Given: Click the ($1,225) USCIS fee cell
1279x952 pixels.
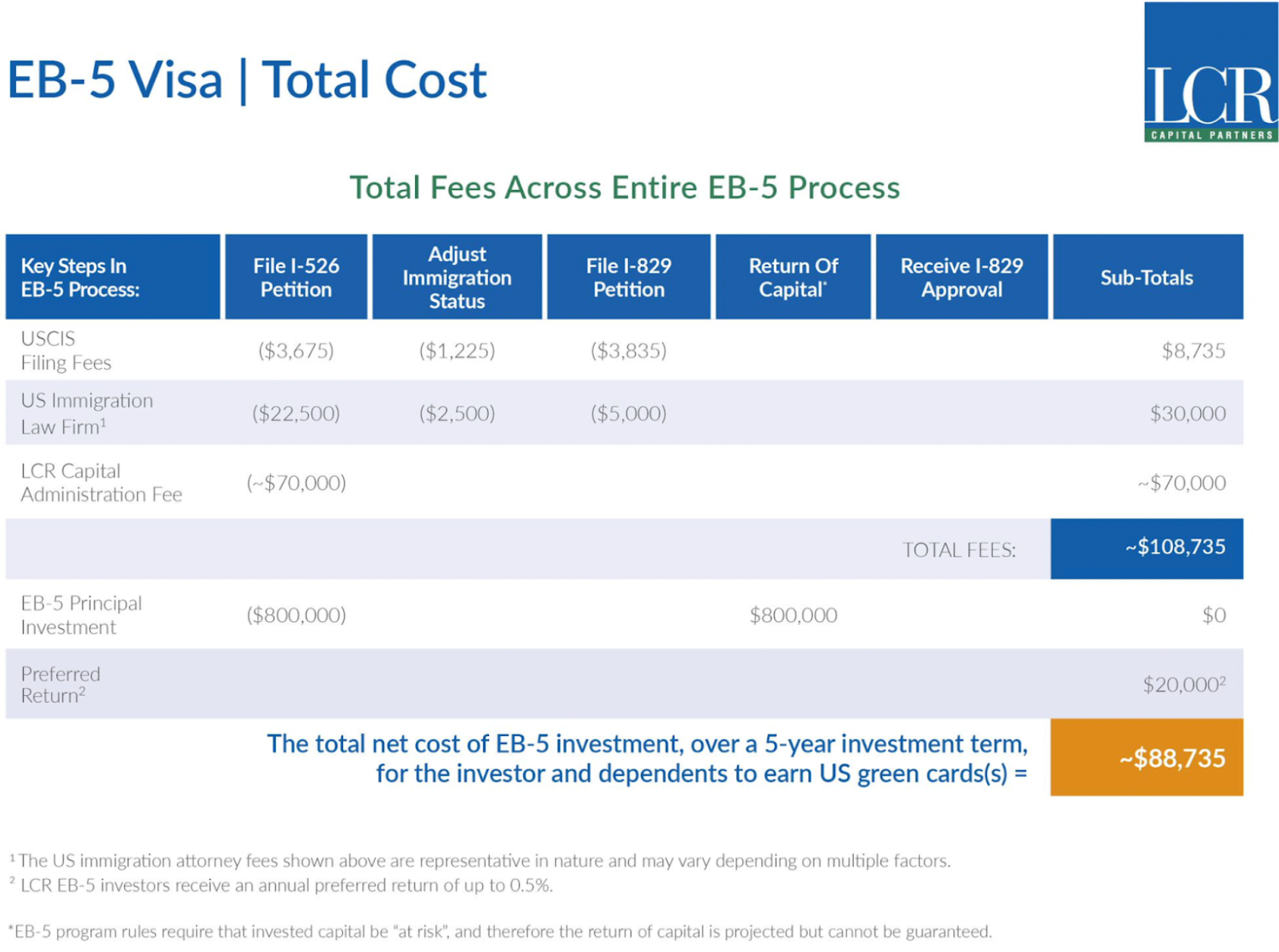Looking at the screenshot, I should point(457,351).
